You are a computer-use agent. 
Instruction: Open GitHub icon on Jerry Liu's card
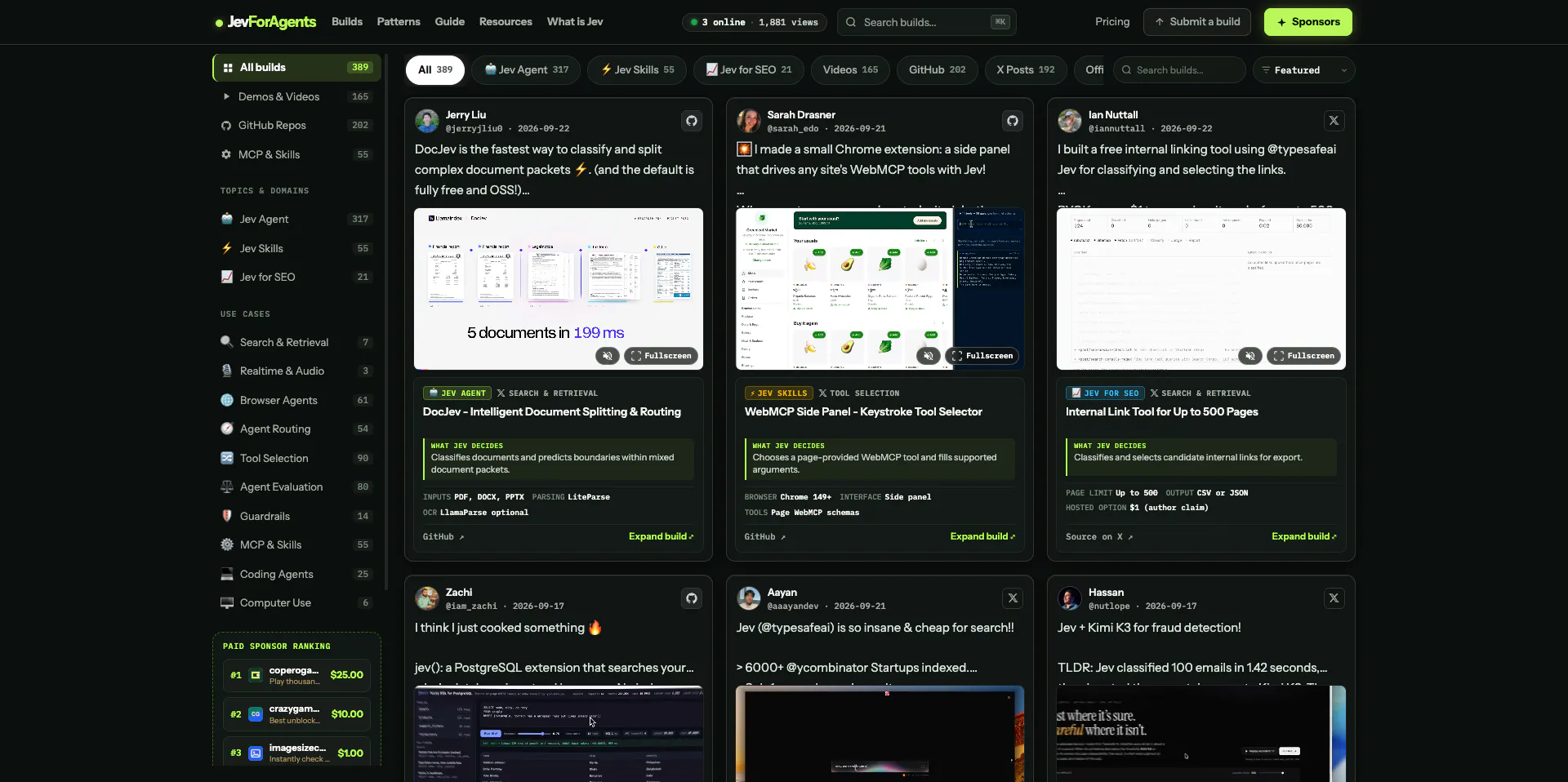coord(692,121)
